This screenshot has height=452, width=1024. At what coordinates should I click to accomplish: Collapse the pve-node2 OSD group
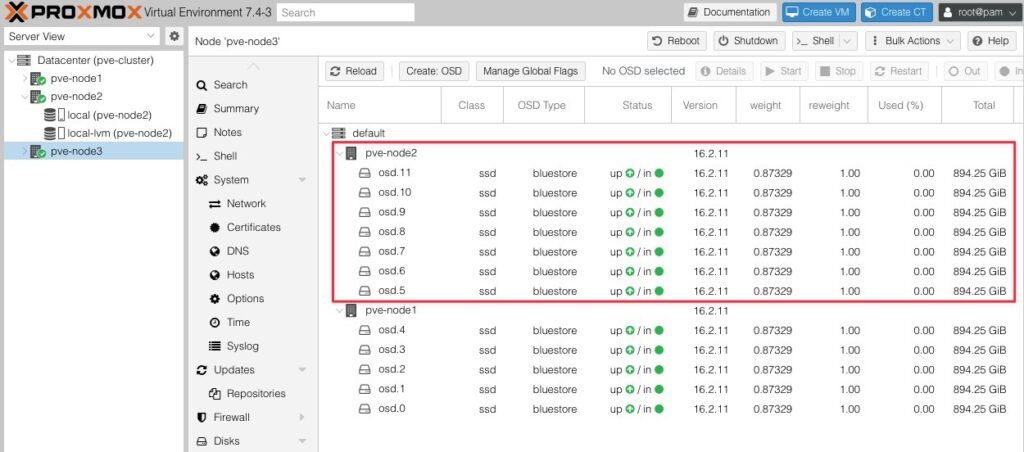click(339, 153)
